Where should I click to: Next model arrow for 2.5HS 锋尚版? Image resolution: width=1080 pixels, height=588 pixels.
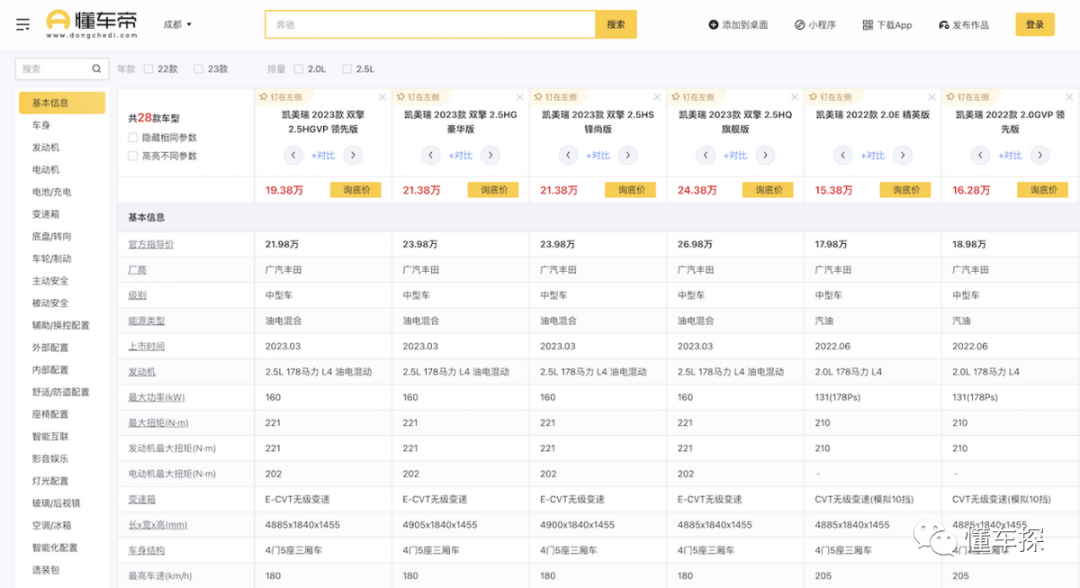click(627, 155)
